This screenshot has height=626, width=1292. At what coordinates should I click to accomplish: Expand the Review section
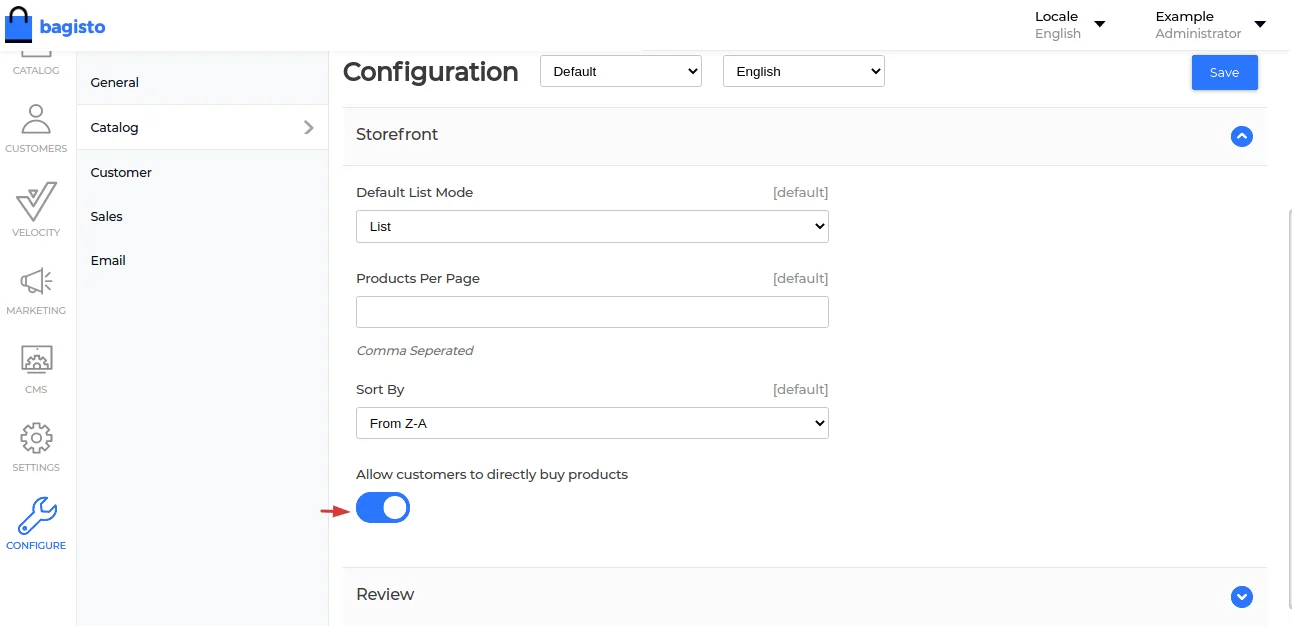click(1241, 596)
